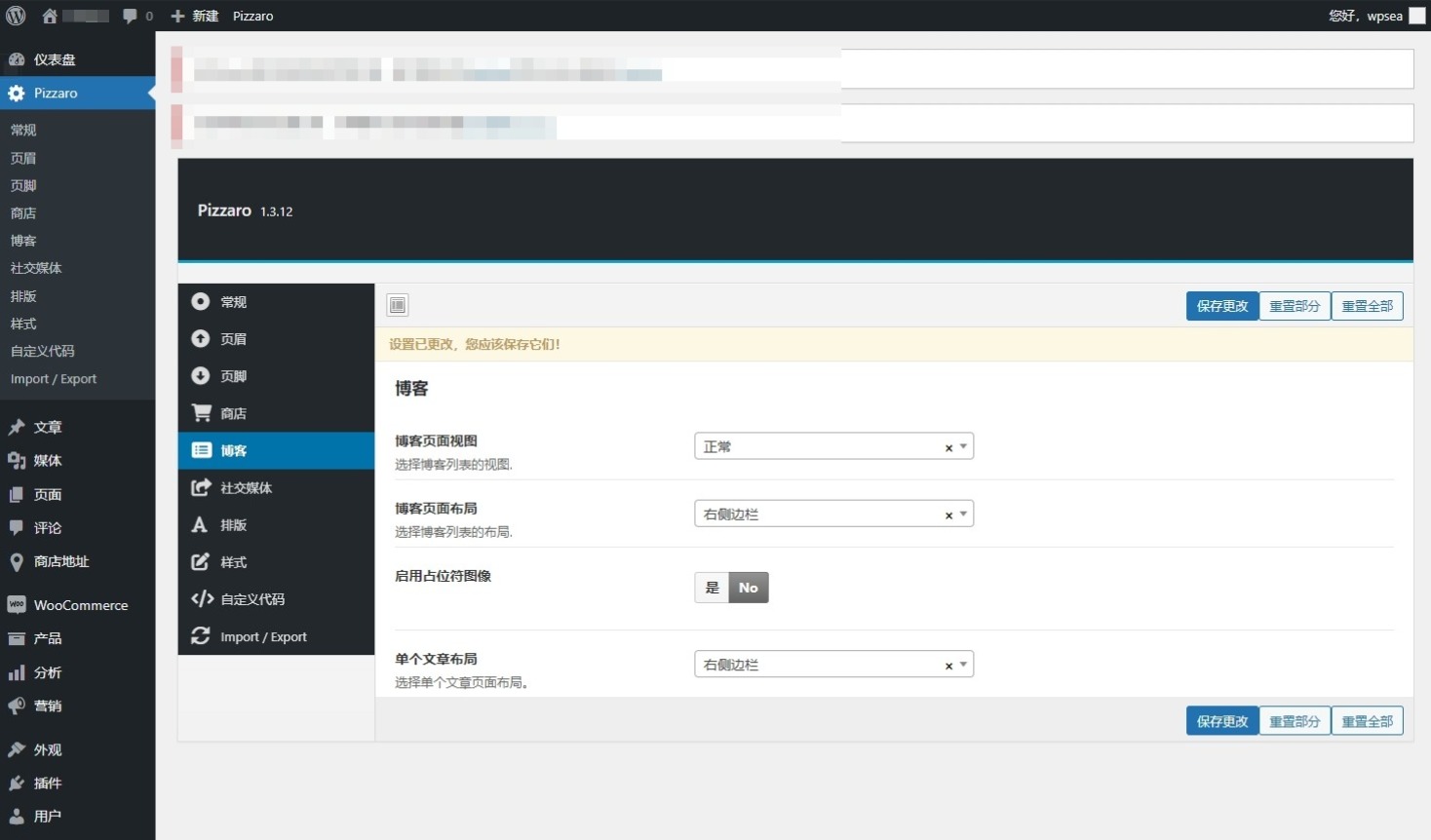The width and height of the screenshot is (1431, 840).
Task: Click the 商店 cart icon in options panel
Action: click(202, 413)
